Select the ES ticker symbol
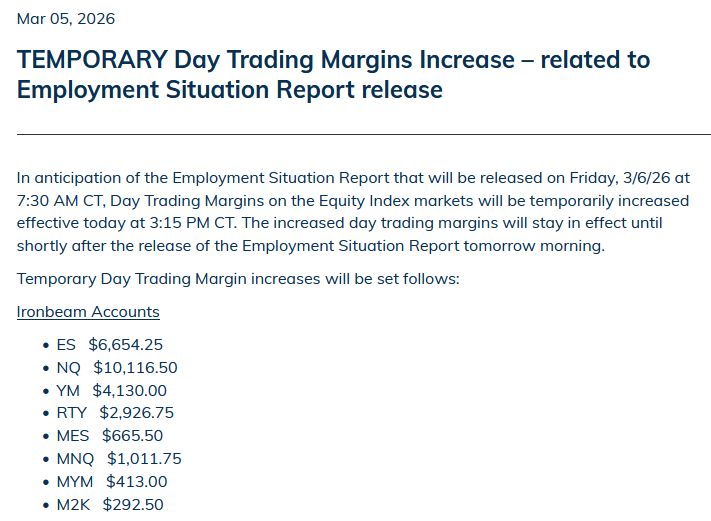Image resolution: width=711 pixels, height=521 pixels. (66, 345)
